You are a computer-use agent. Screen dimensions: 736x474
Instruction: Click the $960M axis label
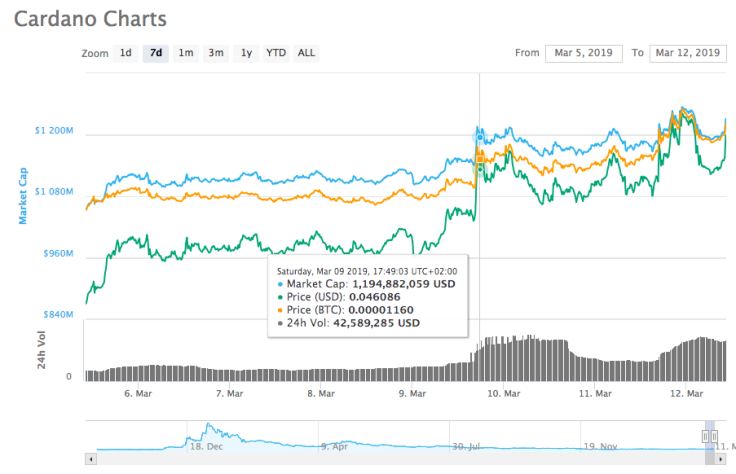click(x=58, y=253)
